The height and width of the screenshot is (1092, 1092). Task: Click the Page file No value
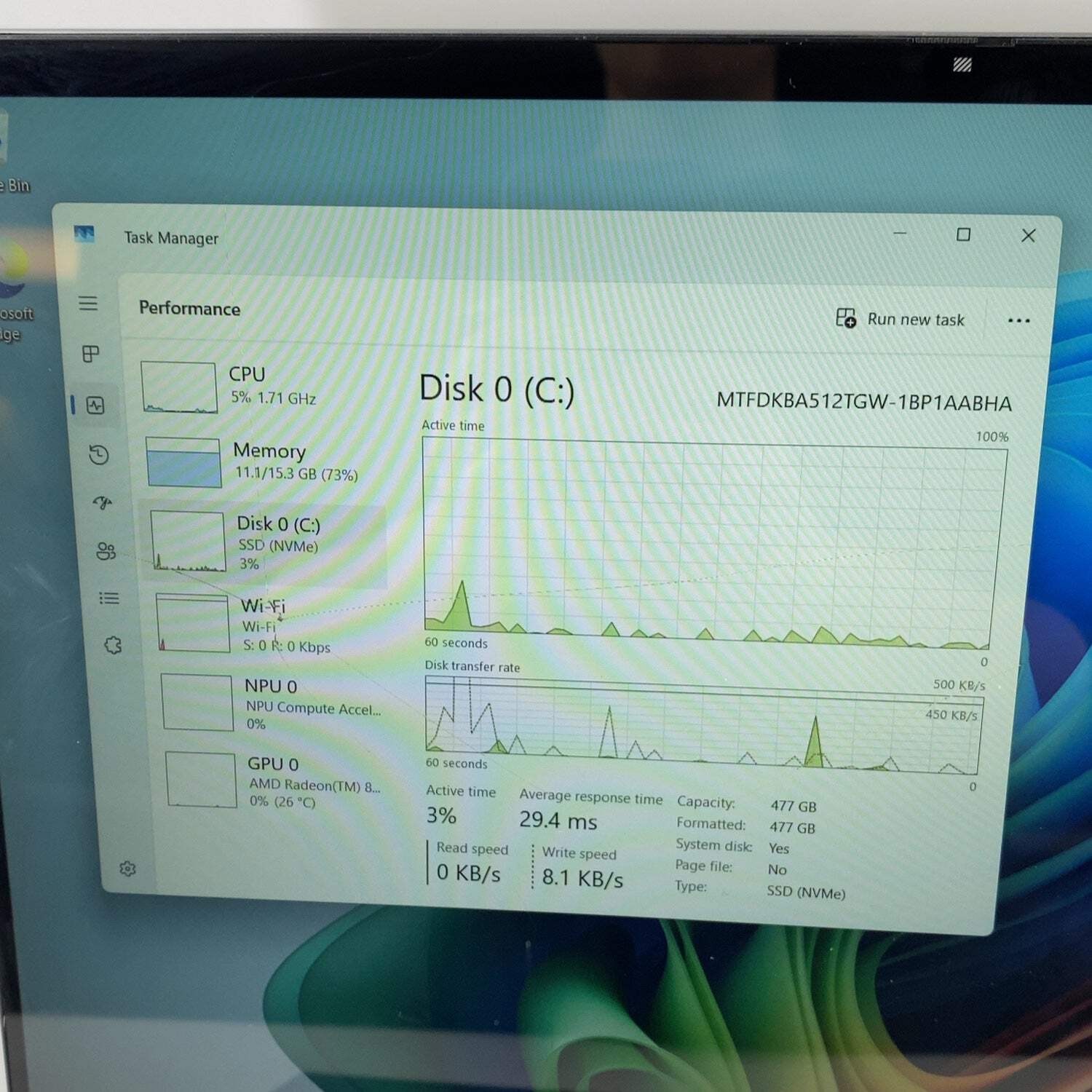[x=778, y=869]
